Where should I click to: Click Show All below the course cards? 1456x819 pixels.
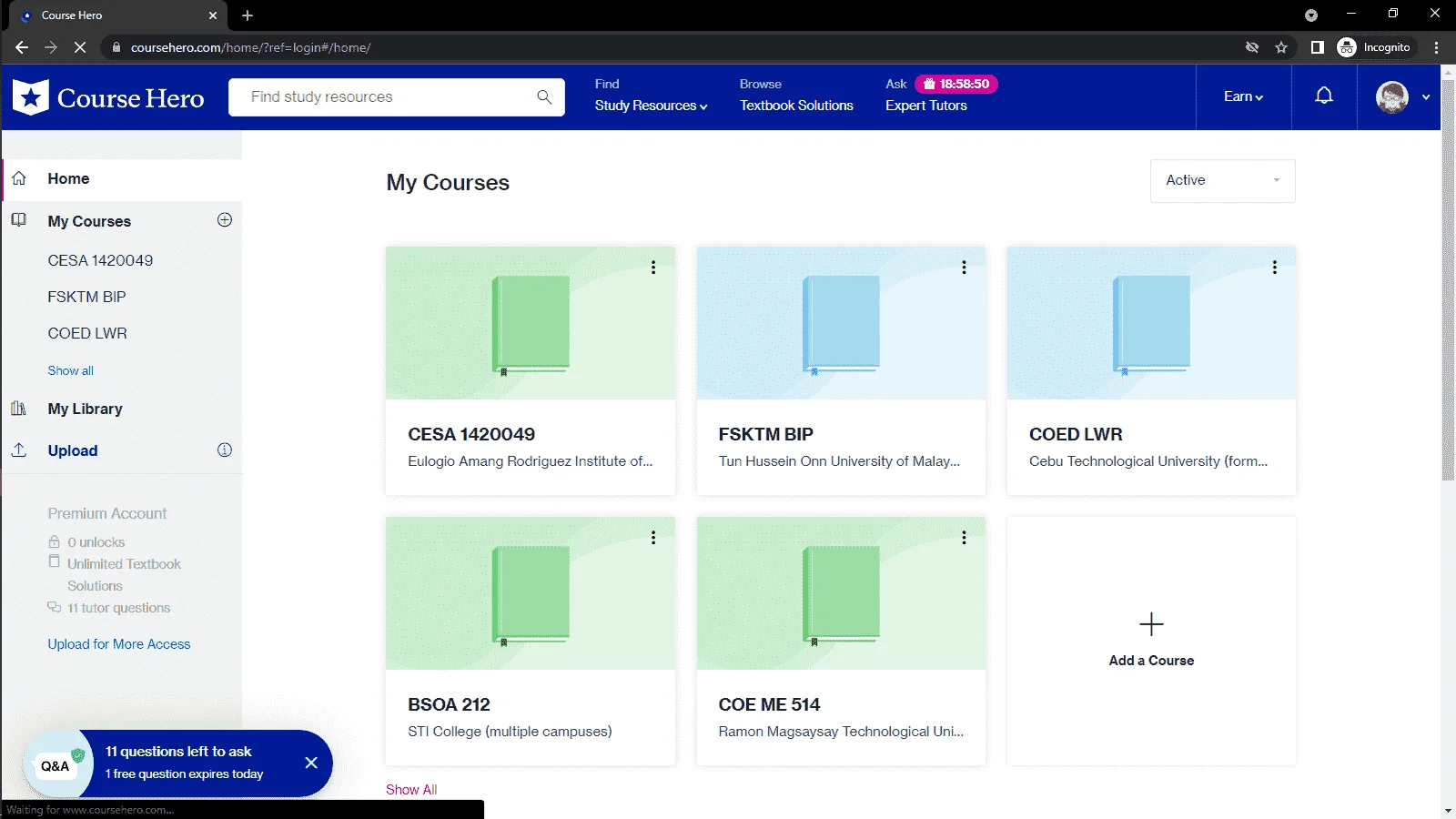(x=411, y=789)
